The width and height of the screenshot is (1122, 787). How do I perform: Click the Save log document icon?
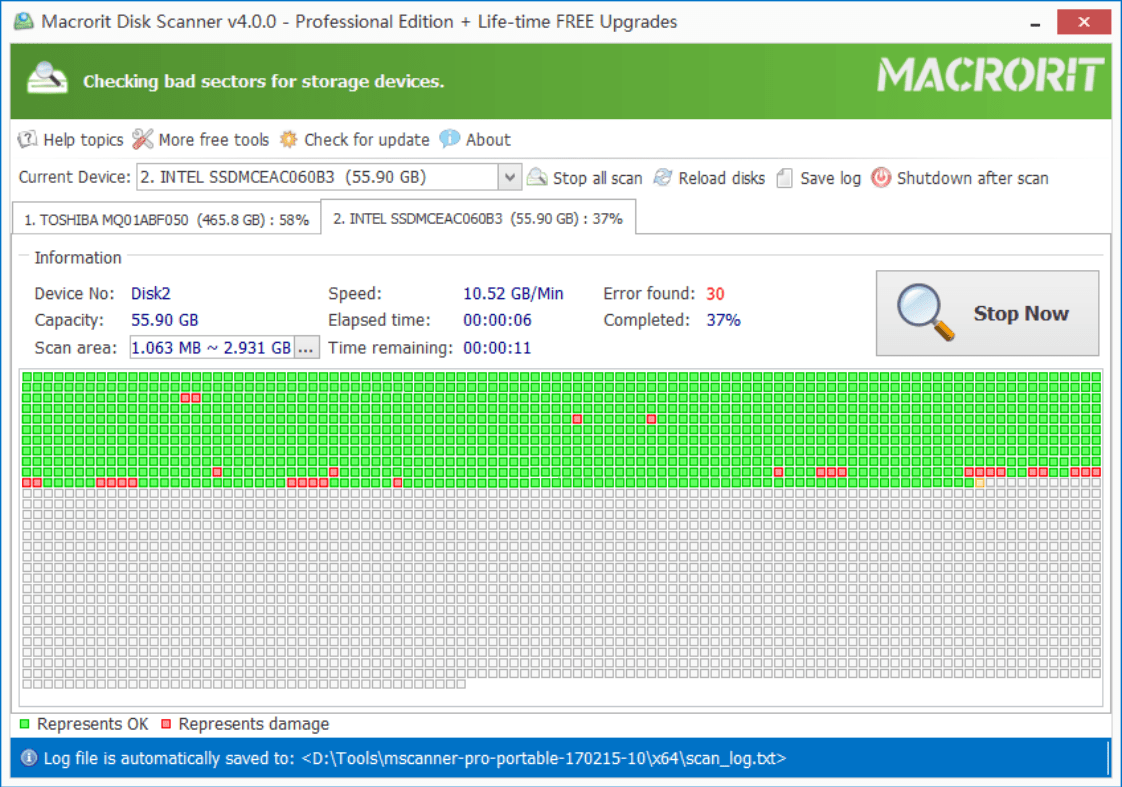[786, 177]
